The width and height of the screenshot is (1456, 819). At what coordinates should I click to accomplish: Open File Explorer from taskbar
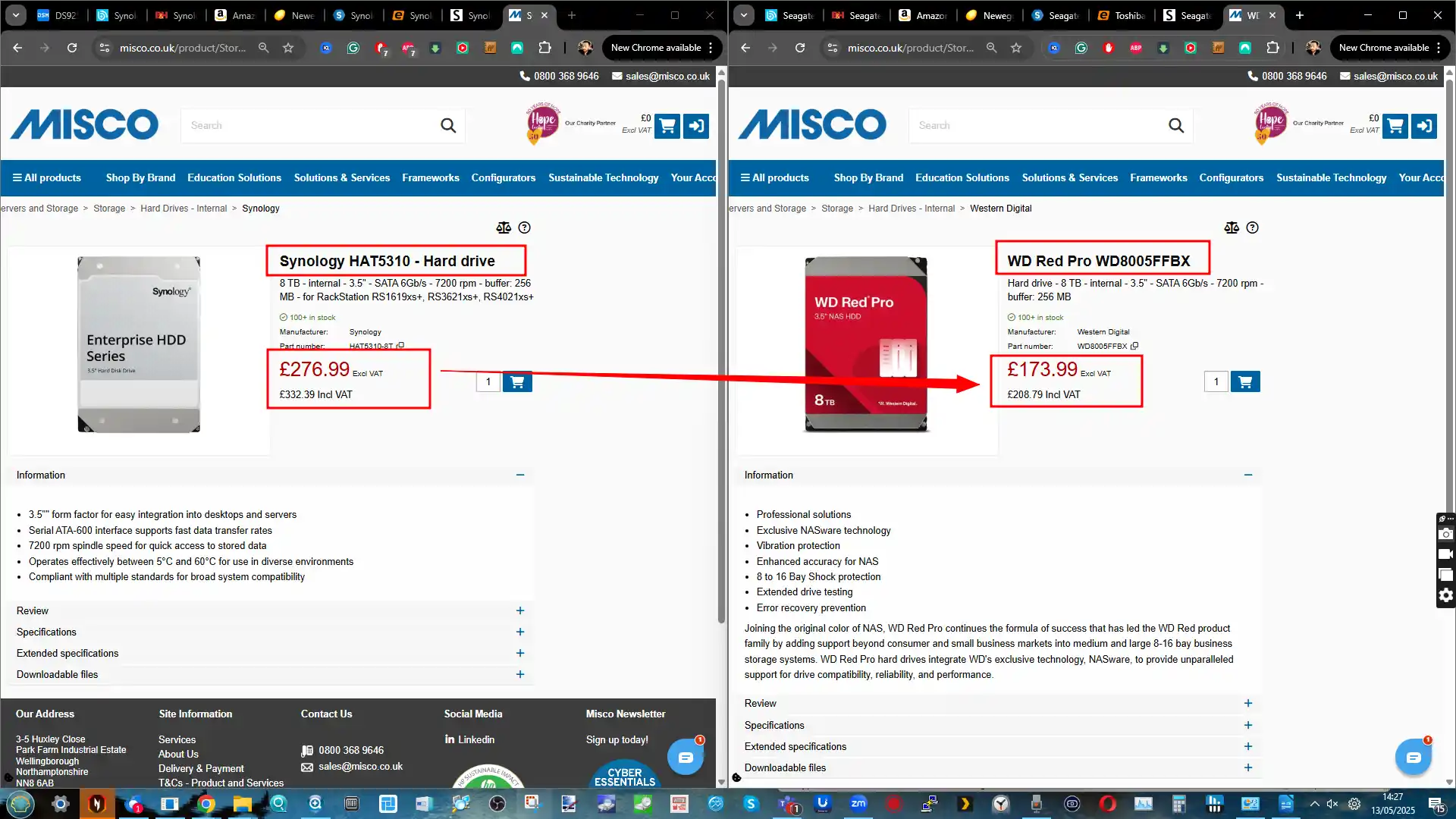(242, 804)
